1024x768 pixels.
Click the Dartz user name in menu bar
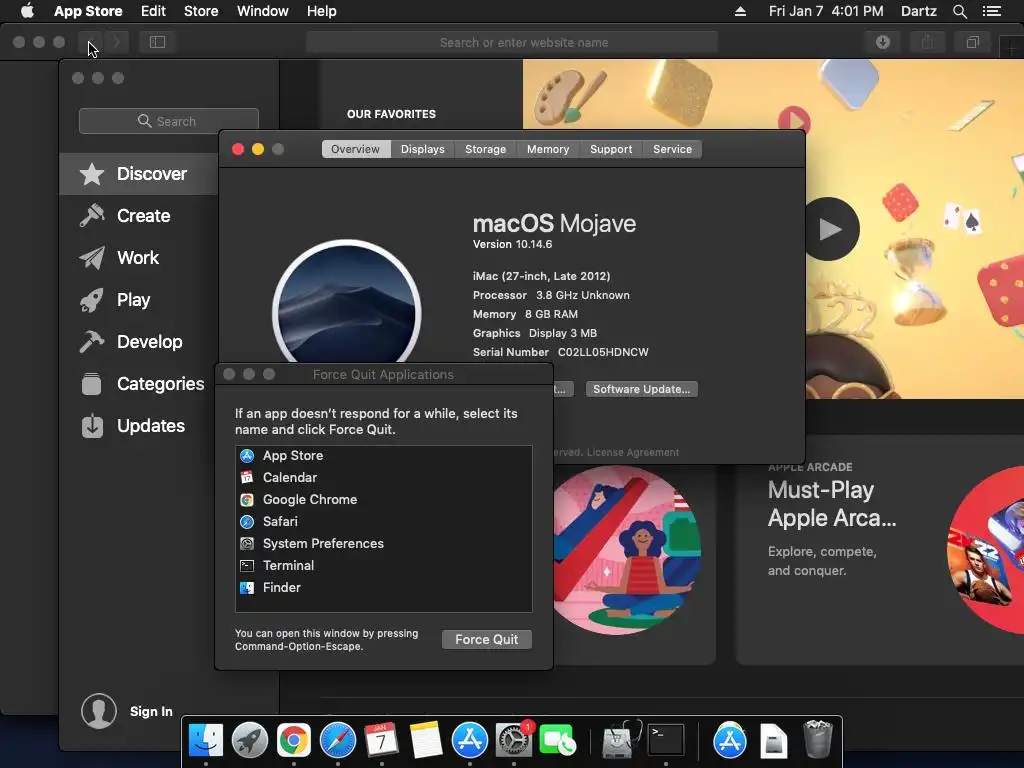(x=918, y=11)
